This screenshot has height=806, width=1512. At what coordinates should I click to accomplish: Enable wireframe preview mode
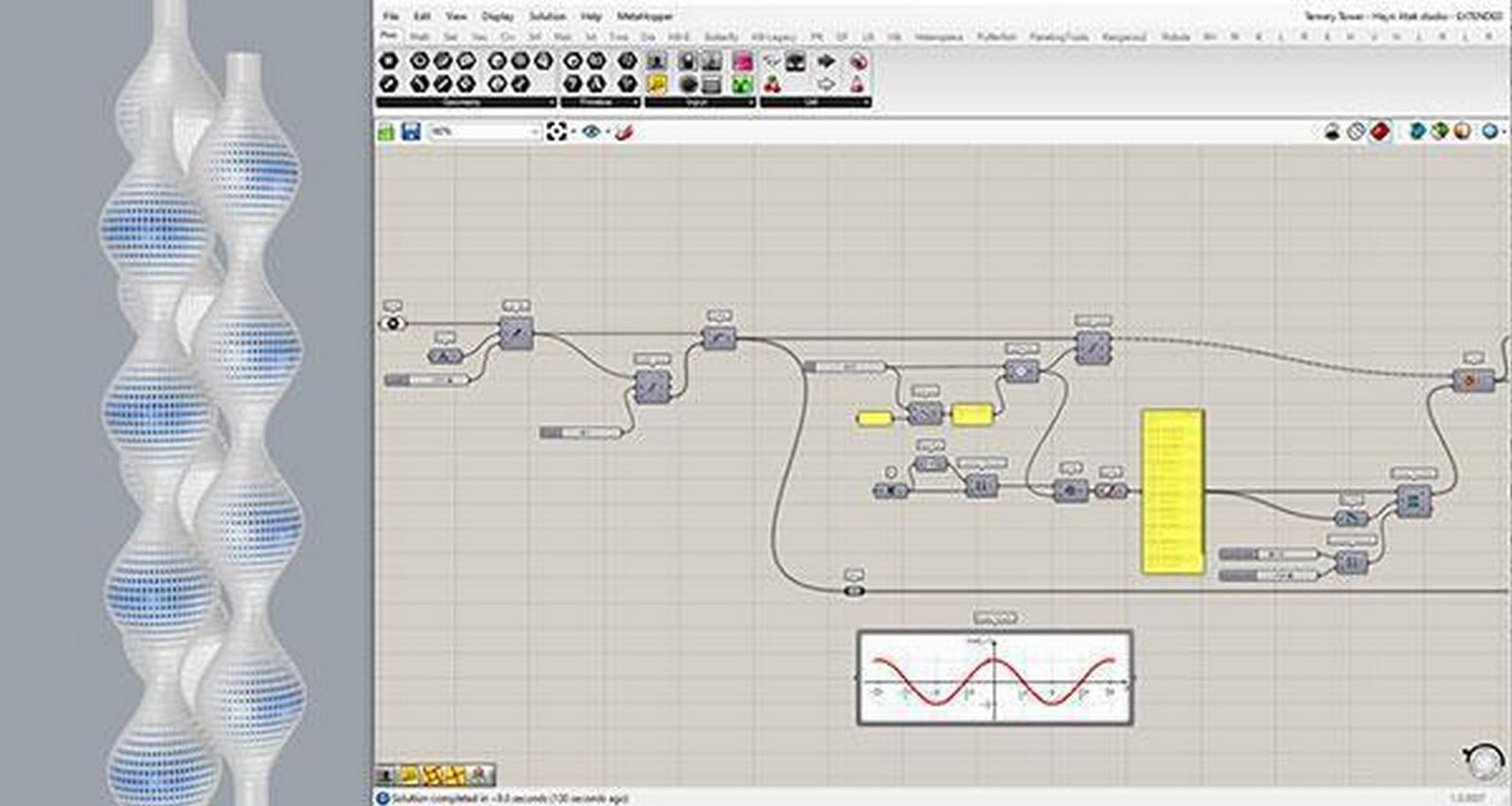pos(1356,130)
